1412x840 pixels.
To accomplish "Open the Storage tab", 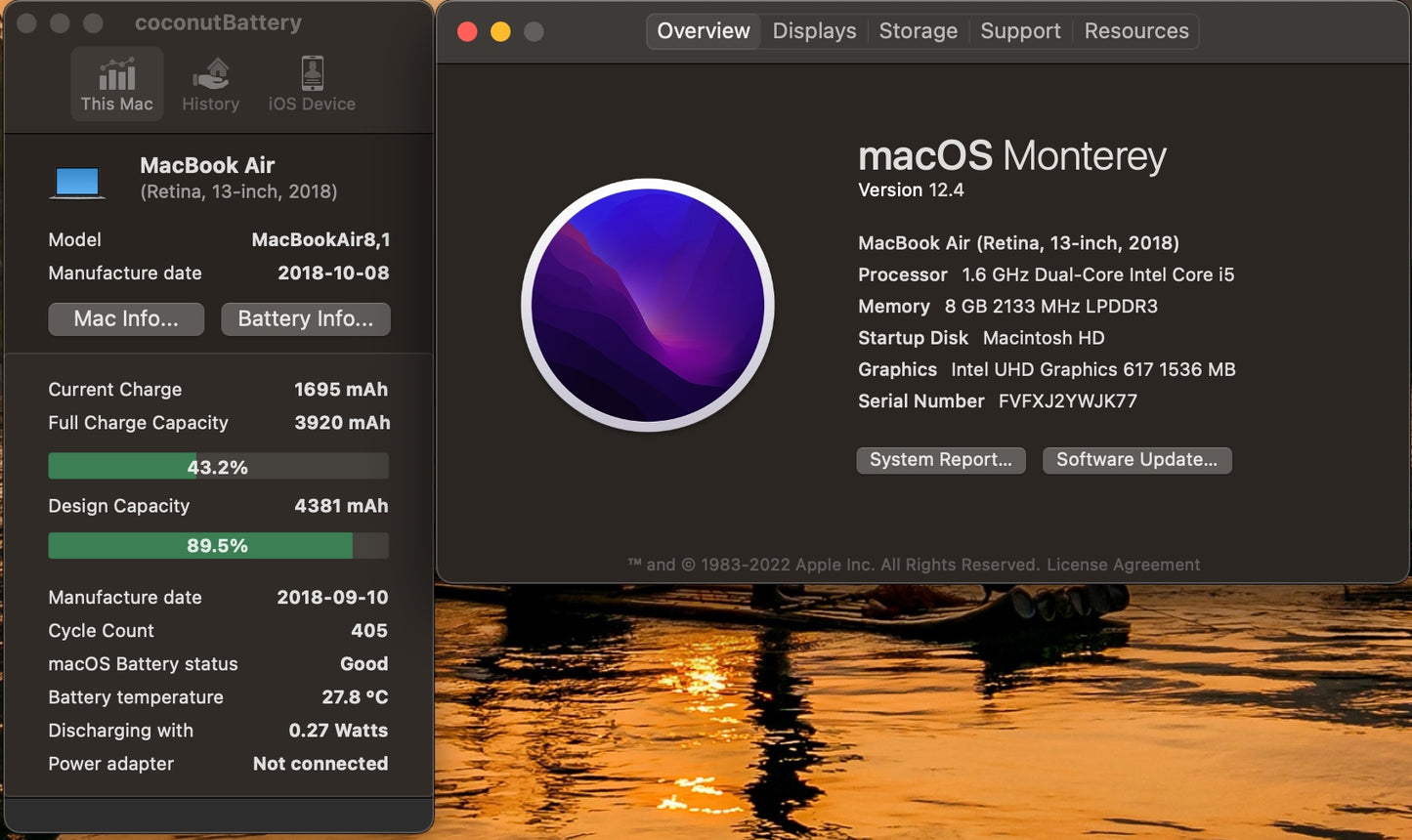I will point(918,30).
